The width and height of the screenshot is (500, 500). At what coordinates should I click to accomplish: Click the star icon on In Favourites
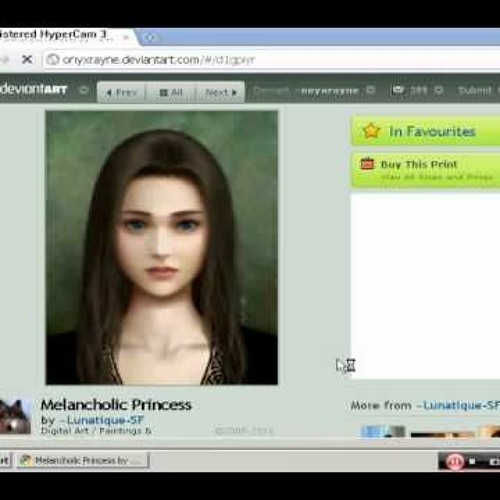[x=371, y=131]
